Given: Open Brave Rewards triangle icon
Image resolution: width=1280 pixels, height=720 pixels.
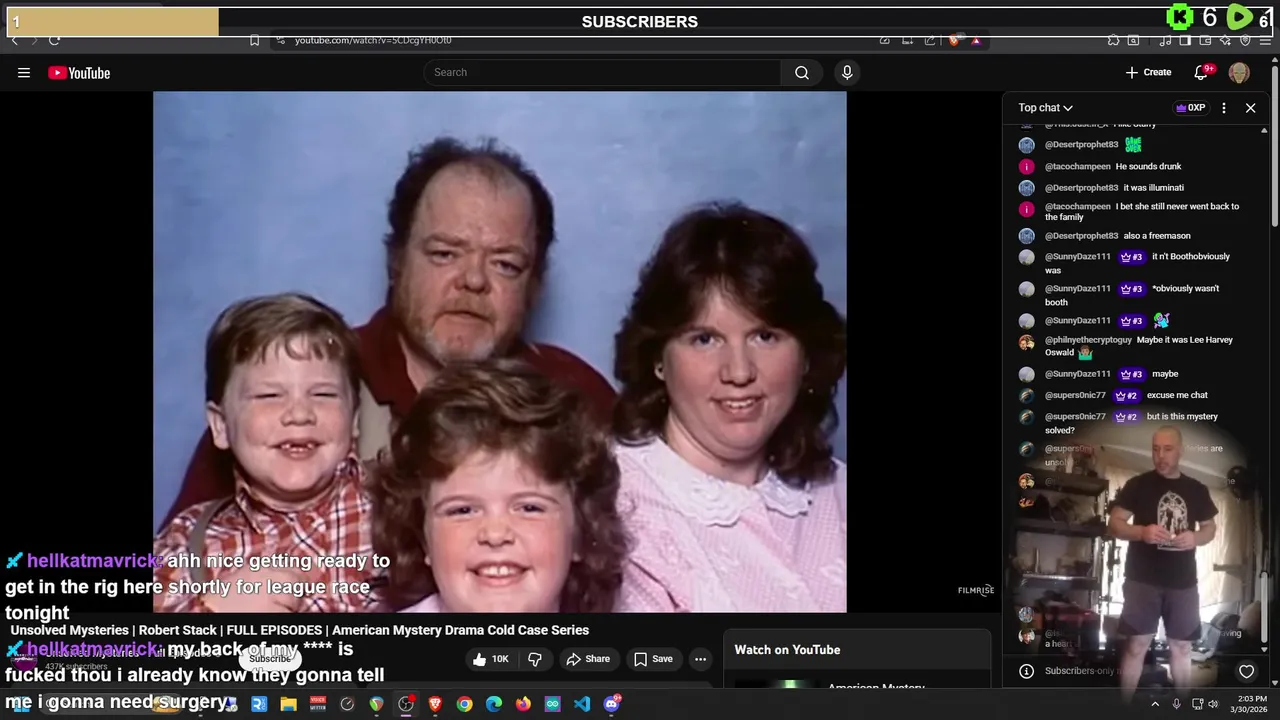Looking at the screenshot, I should click(976, 40).
